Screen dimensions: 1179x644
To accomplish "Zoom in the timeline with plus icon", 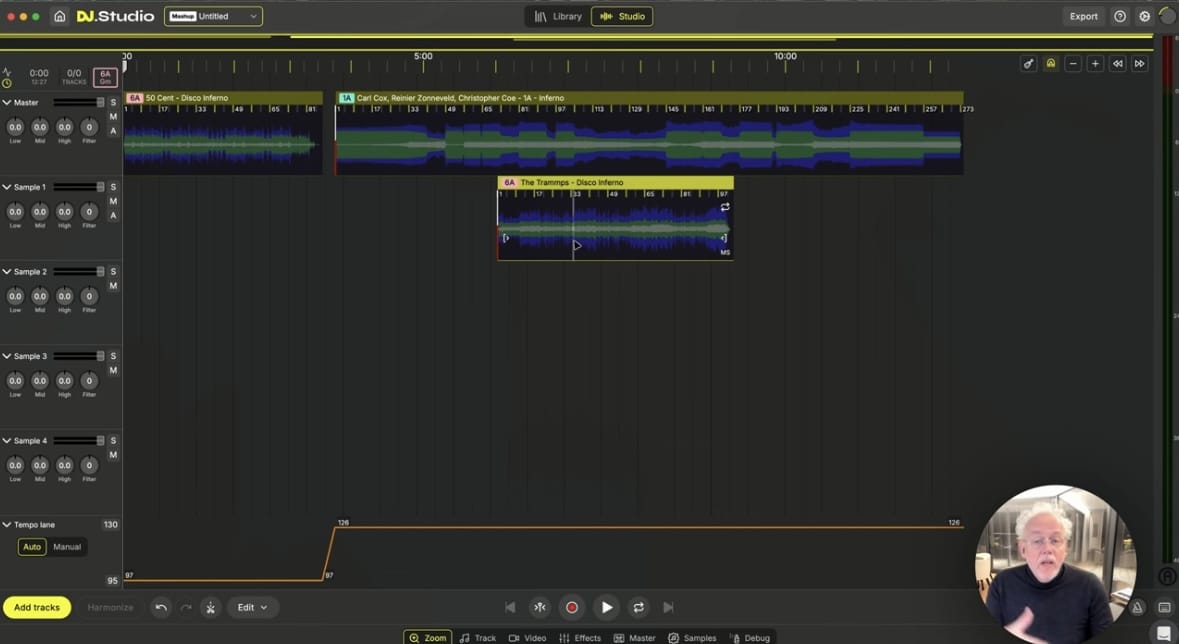I will click(x=1095, y=64).
